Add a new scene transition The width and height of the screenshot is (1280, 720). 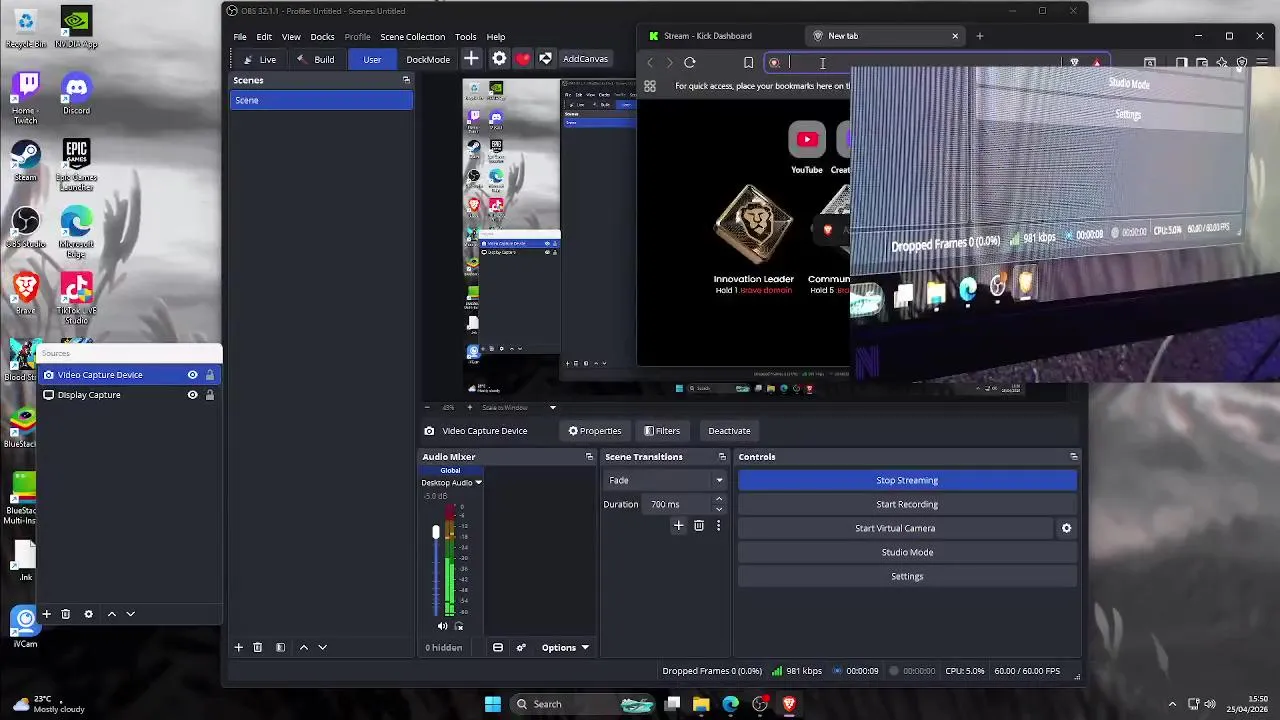tap(678, 526)
